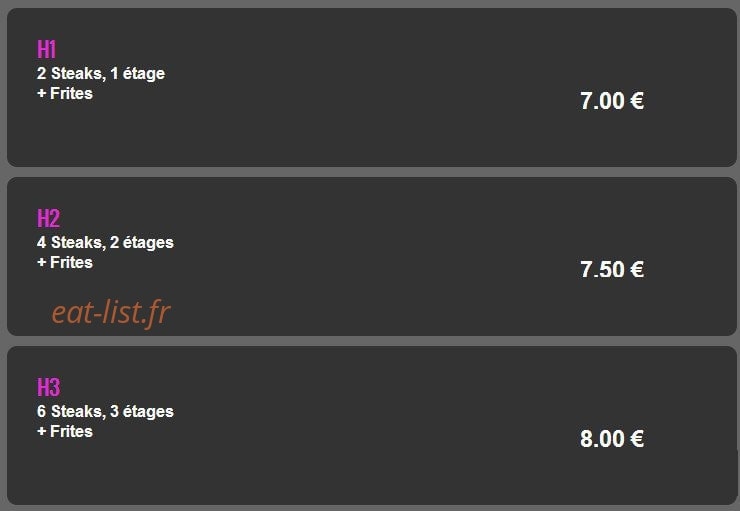Click the '2 Steaks, 1 étage' description
The height and width of the screenshot is (511, 740).
(101, 74)
